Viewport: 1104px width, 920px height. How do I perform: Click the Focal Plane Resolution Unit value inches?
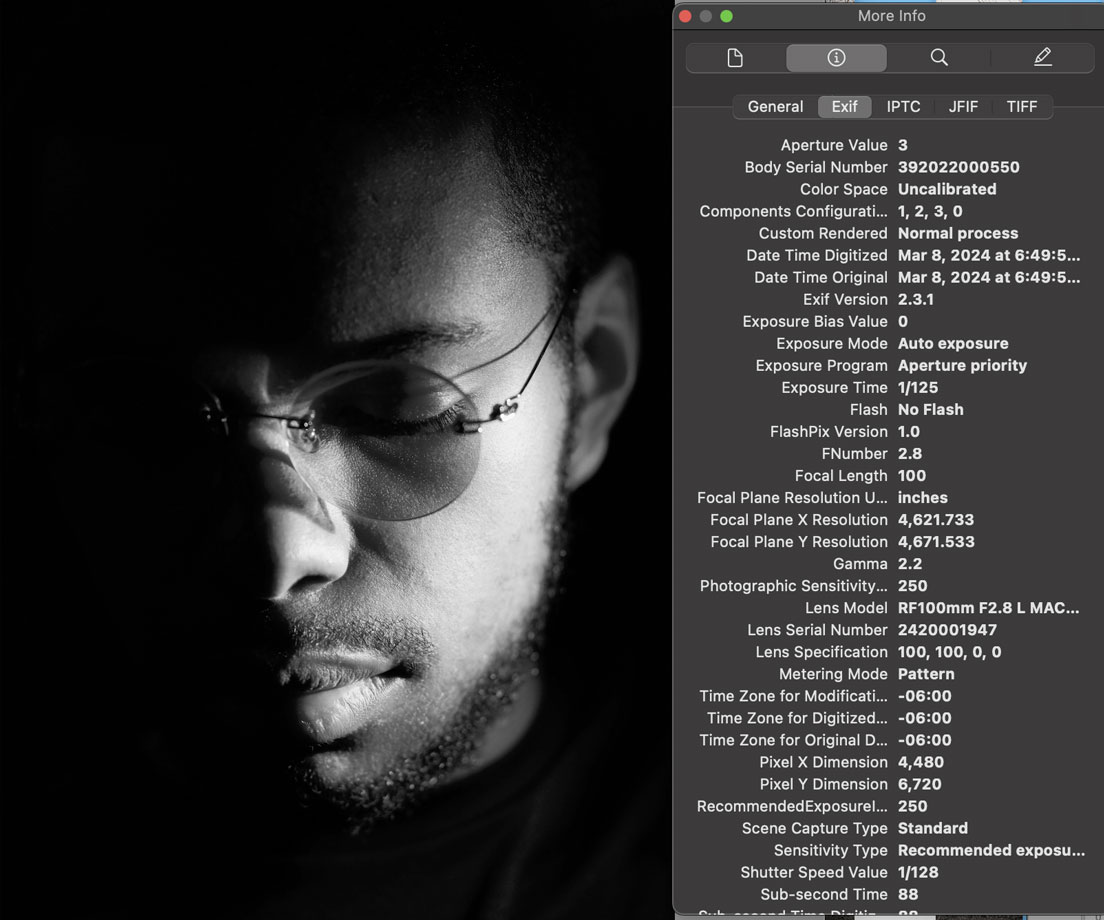coord(922,498)
